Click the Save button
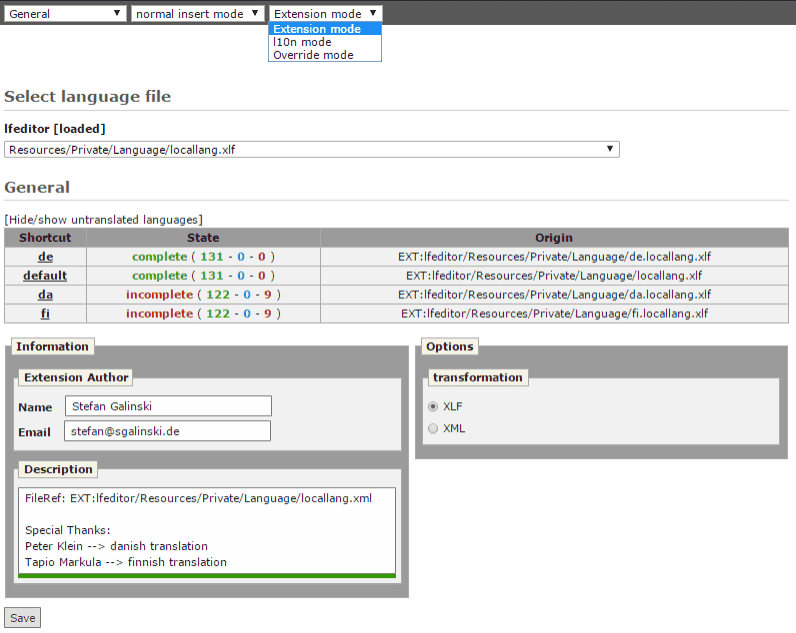 coord(22,618)
